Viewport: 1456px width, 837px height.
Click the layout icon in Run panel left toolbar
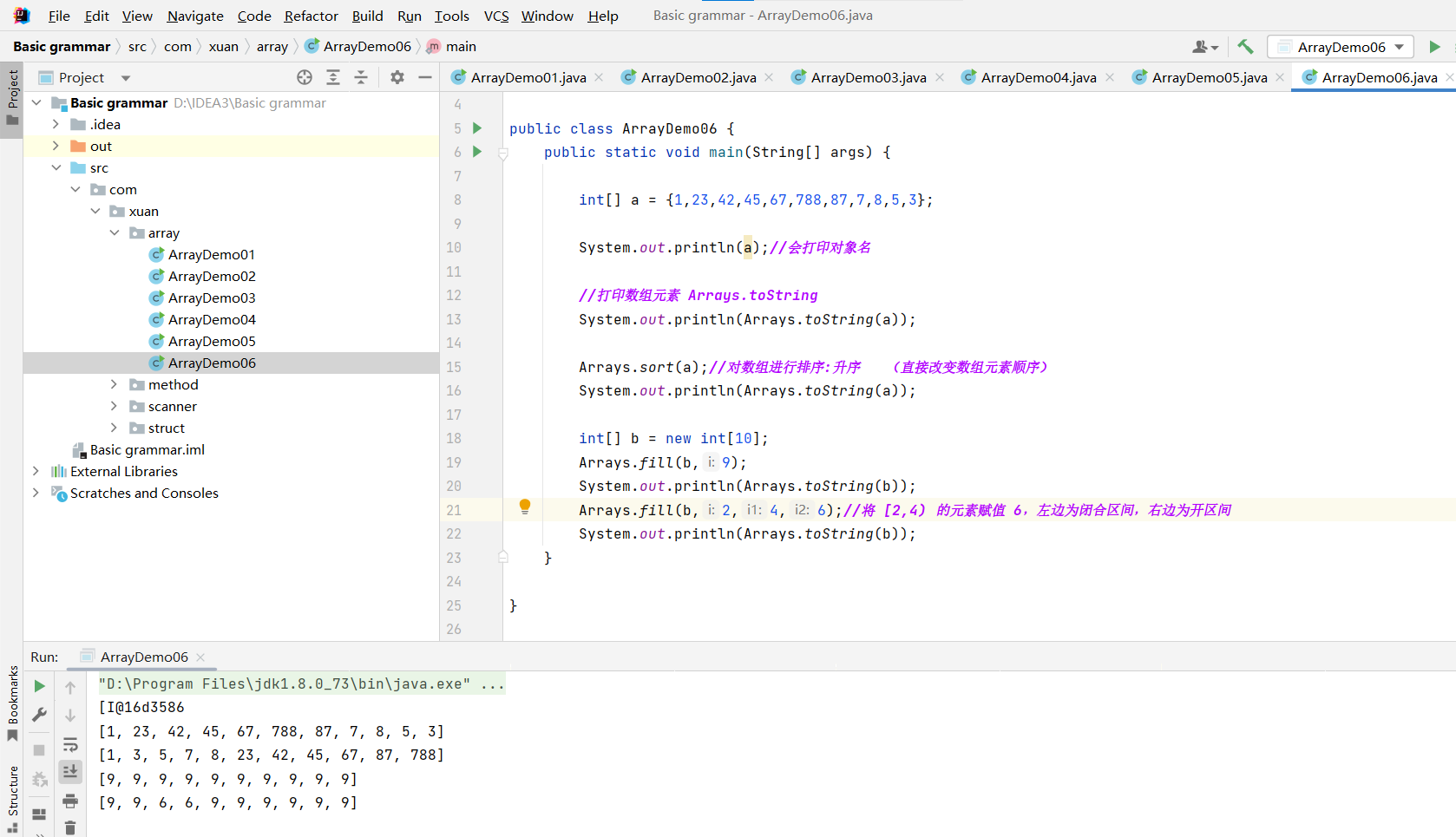click(39, 814)
